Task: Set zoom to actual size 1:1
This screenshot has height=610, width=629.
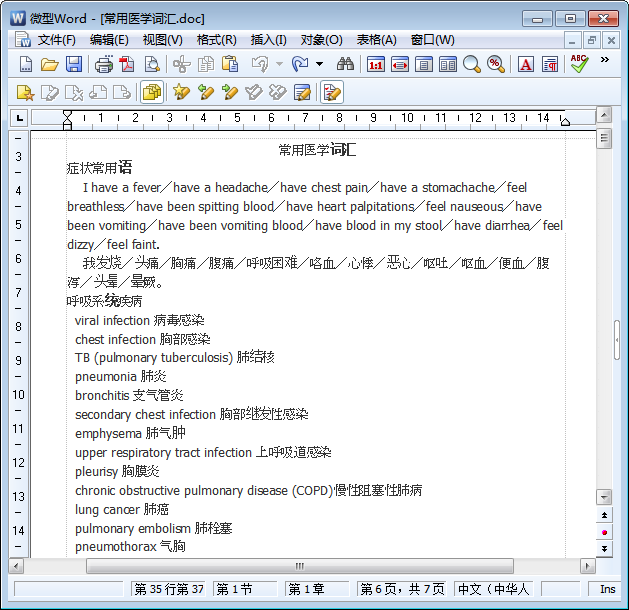Action: pos(375,64)
